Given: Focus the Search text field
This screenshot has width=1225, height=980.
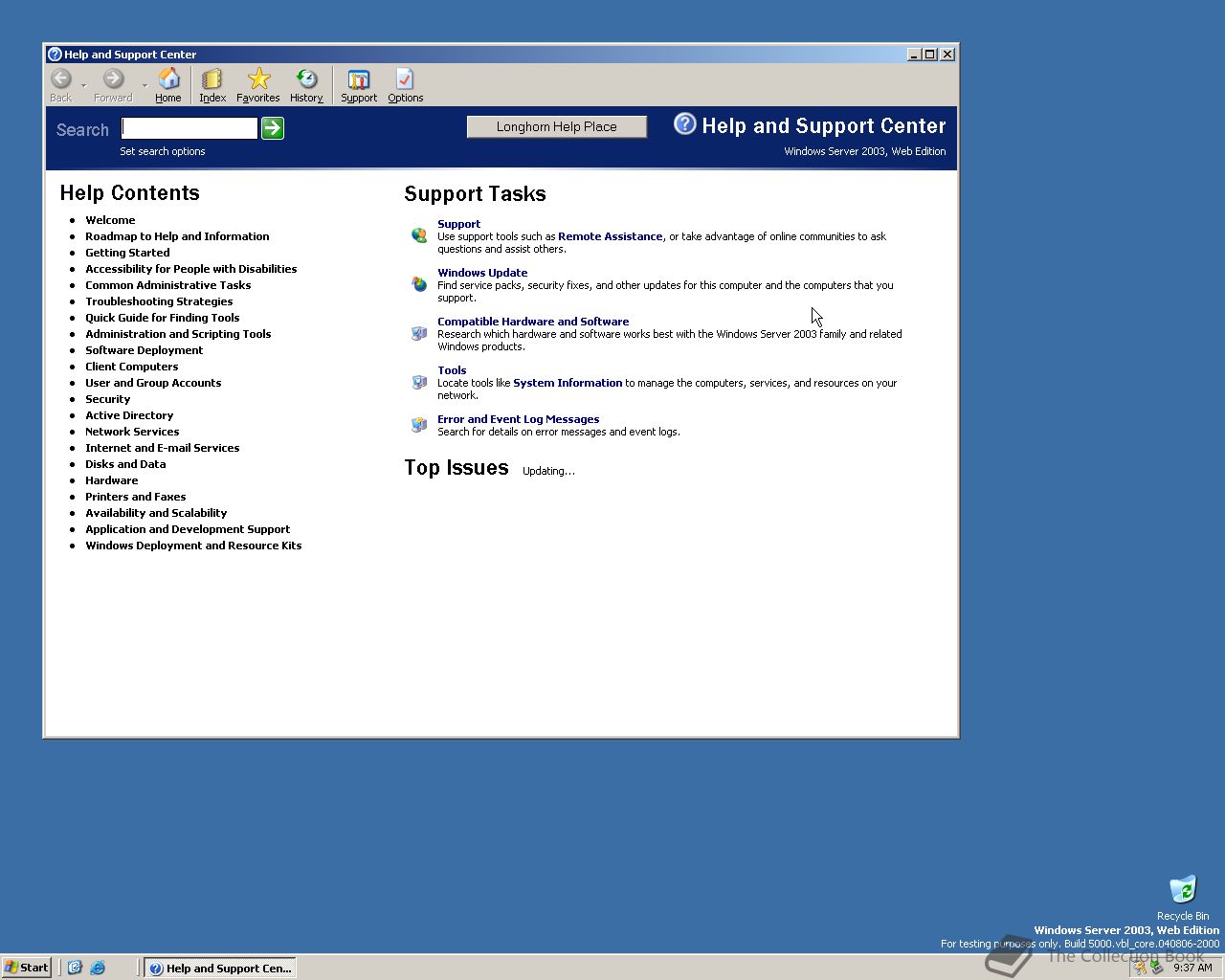Looking at the screenshot, I should 189,128.
